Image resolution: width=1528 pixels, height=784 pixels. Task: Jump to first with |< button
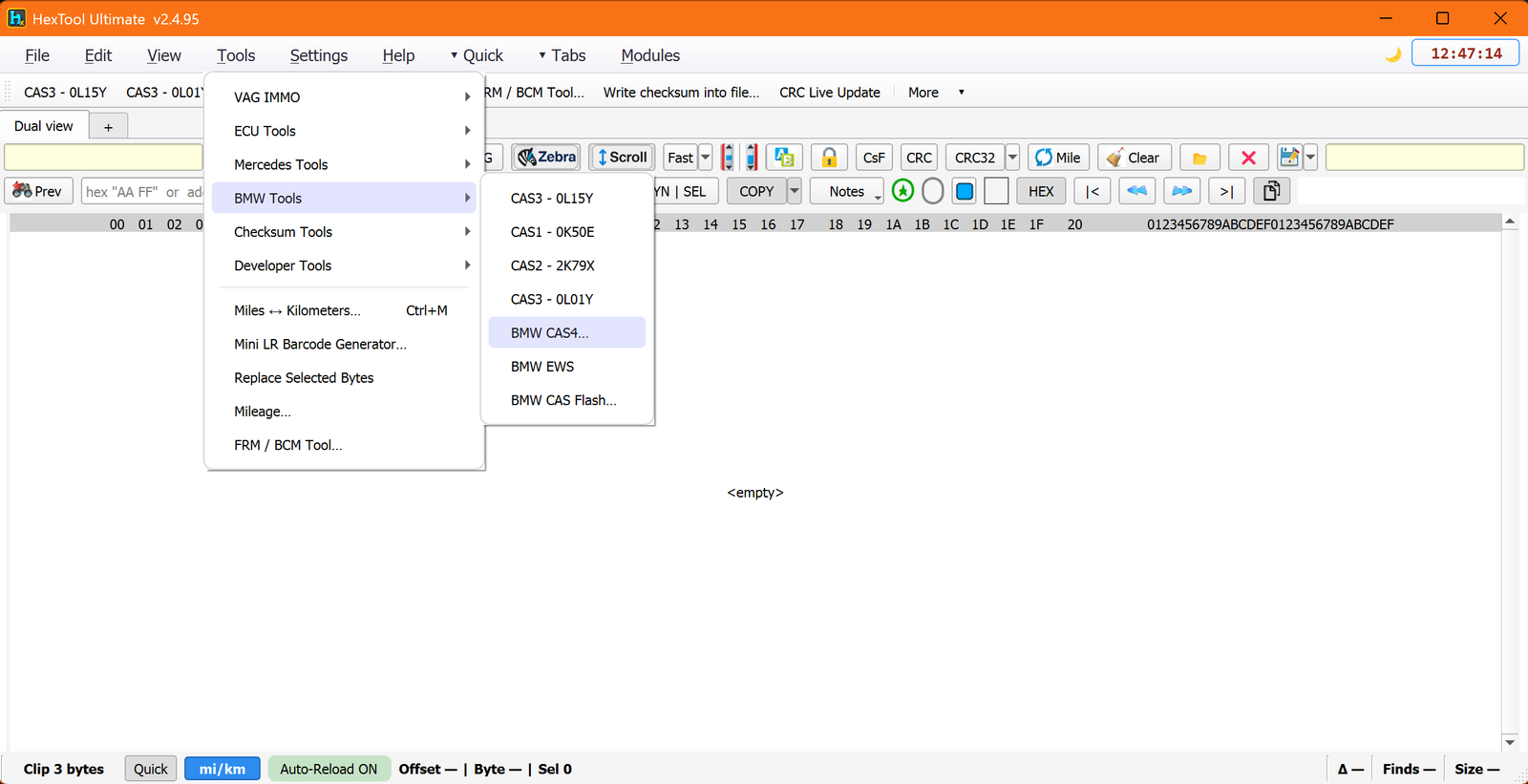tap(1093, 191)
